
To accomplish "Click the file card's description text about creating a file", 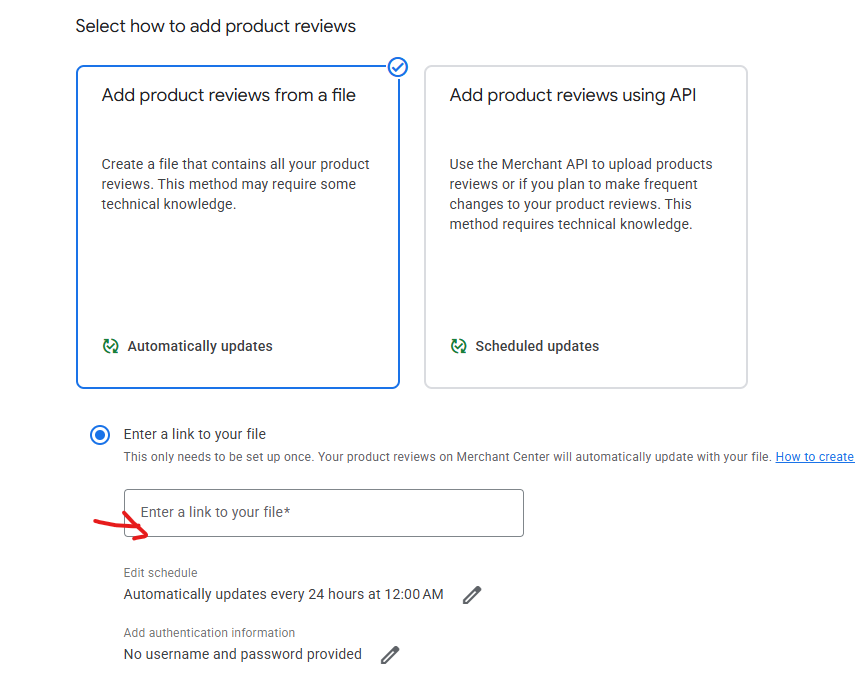I will [x=236, y=184].
